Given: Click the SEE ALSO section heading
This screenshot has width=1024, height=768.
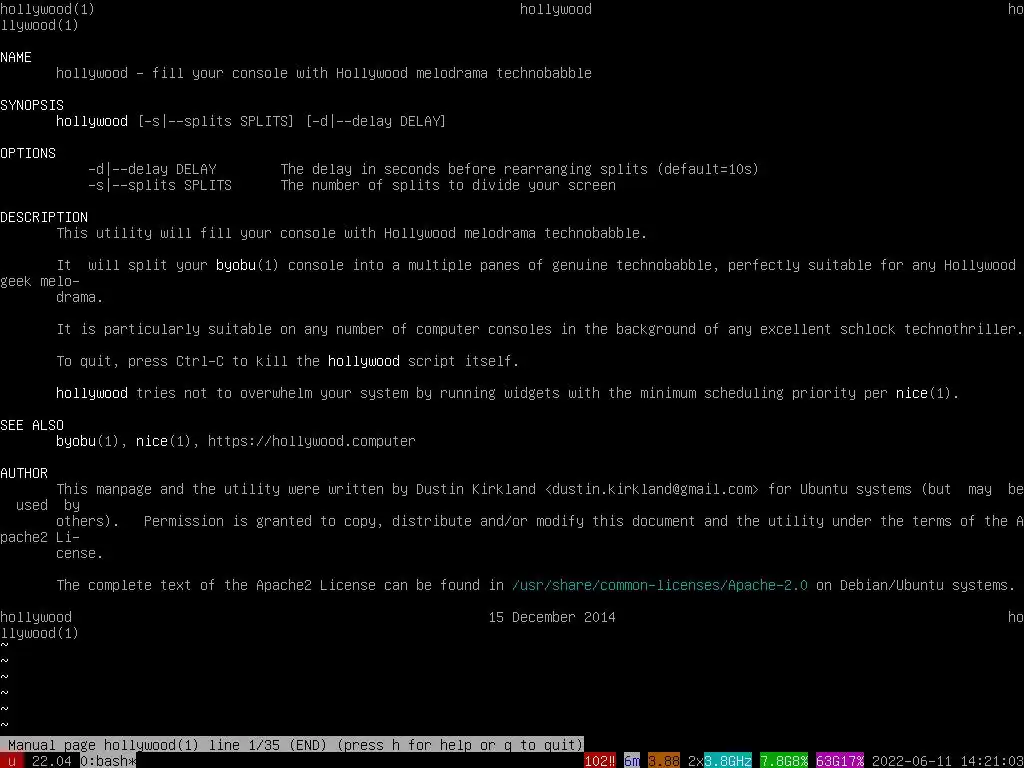Looking at the screenshot, I should (x=32, y=424).
